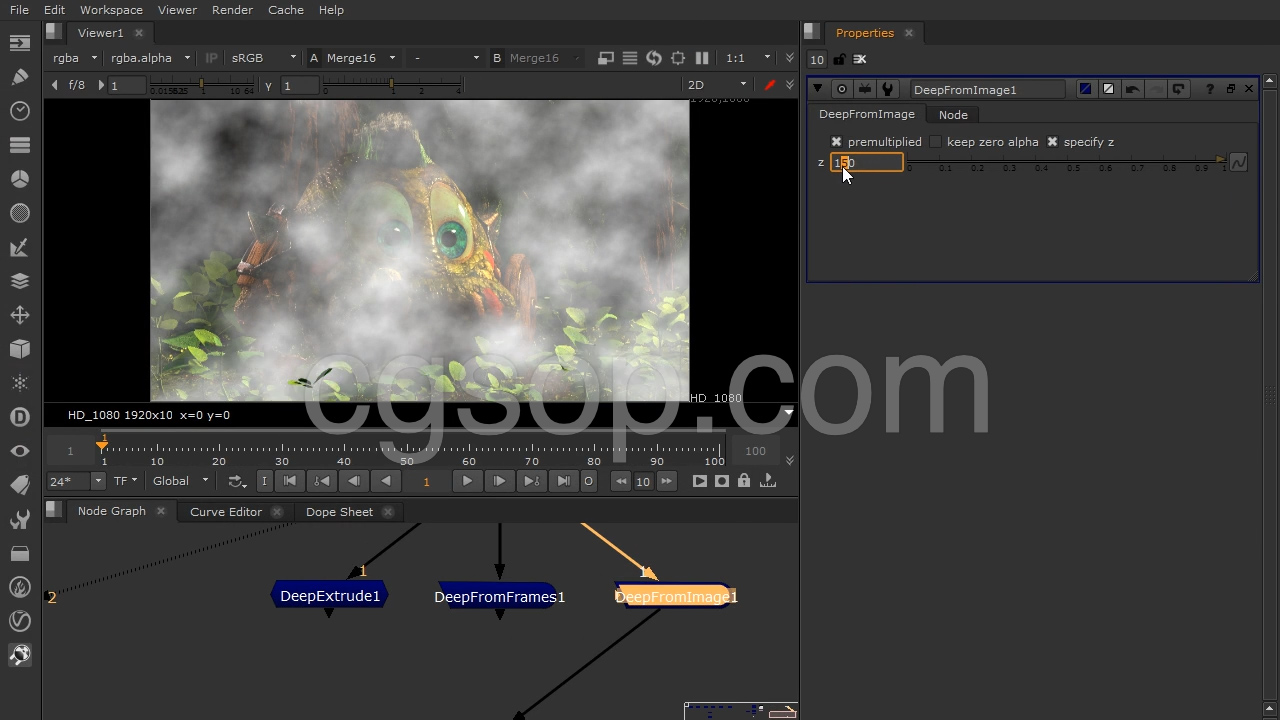Toggle out-point O button

pos(588,481)
